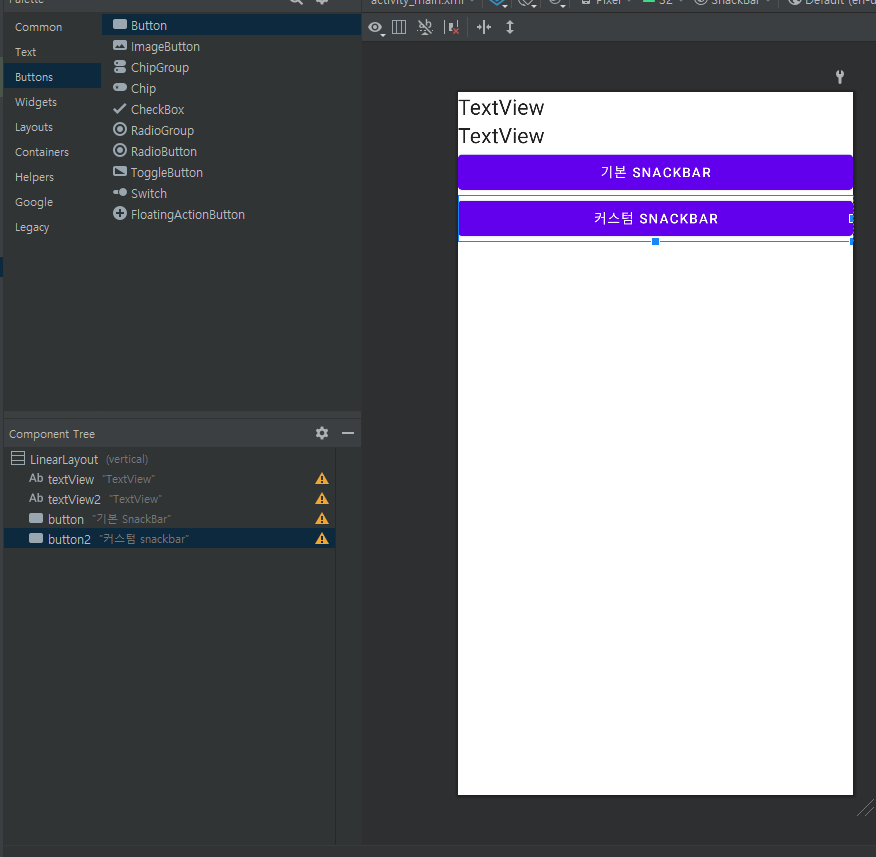Open the design surface layers dropdown
Screen dimensions: 876x857
[x=498, y=3]
